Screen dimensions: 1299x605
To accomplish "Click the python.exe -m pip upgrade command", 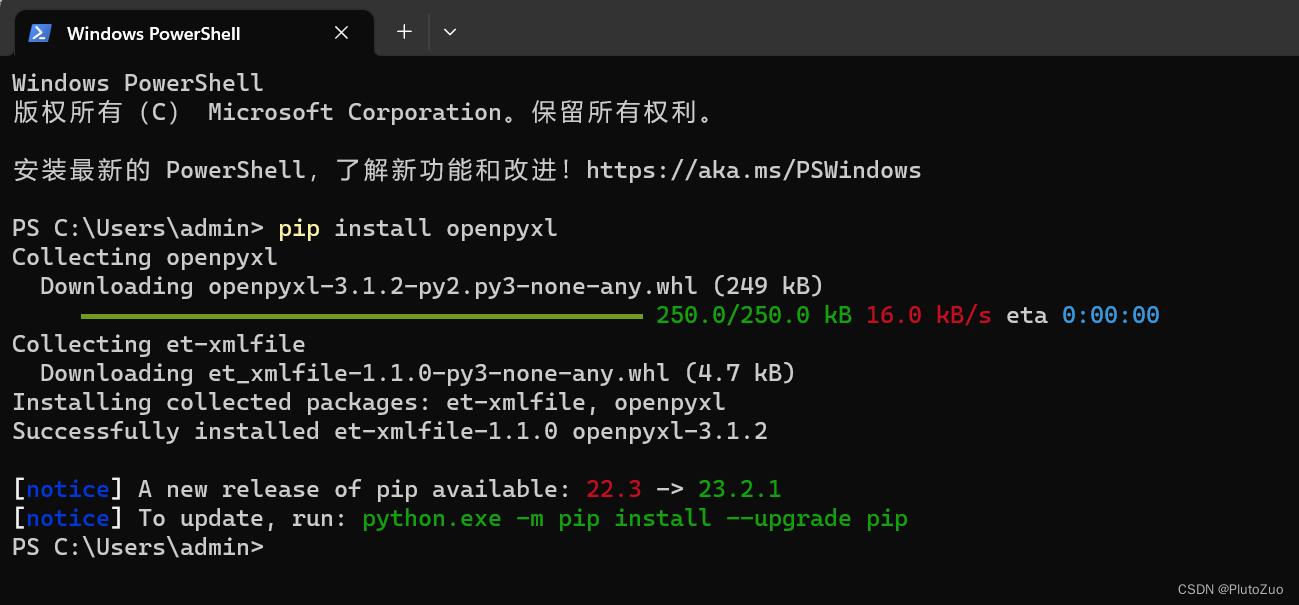I will coord(635,518).
